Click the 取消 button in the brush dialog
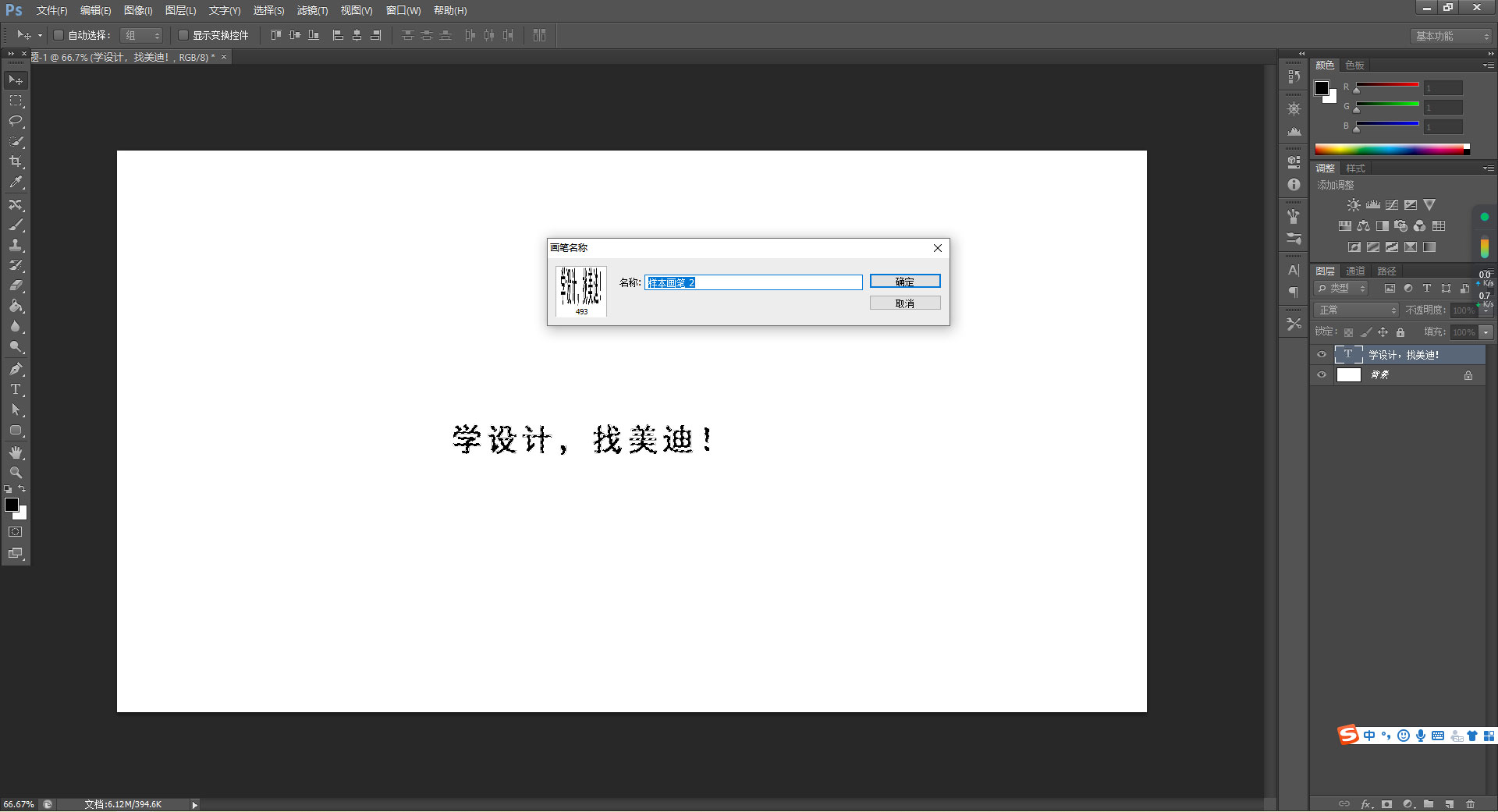Screen dimensions: 1498x812 (905, 303)
